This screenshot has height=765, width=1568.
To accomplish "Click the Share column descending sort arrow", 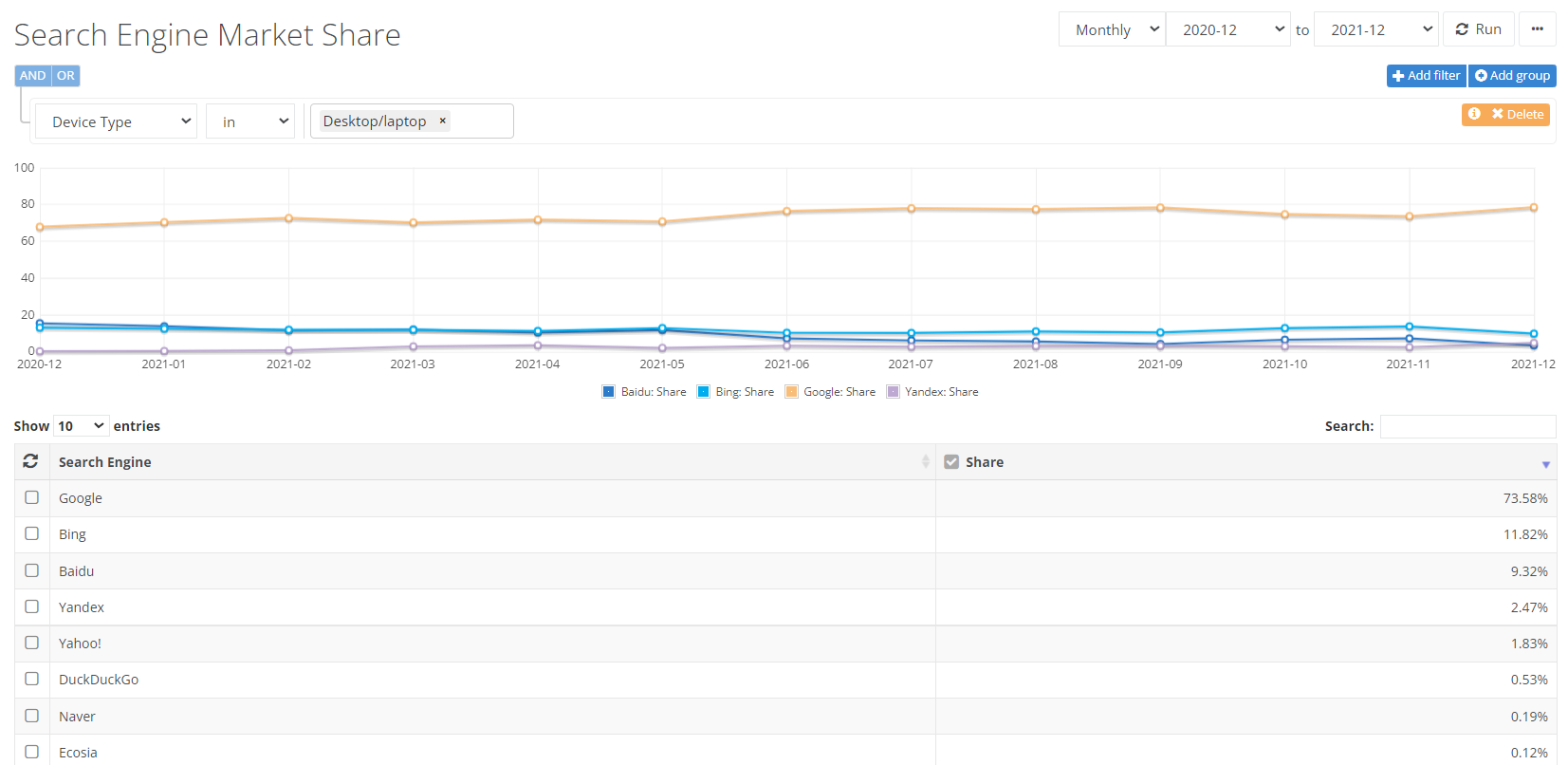I will 1545,464.
